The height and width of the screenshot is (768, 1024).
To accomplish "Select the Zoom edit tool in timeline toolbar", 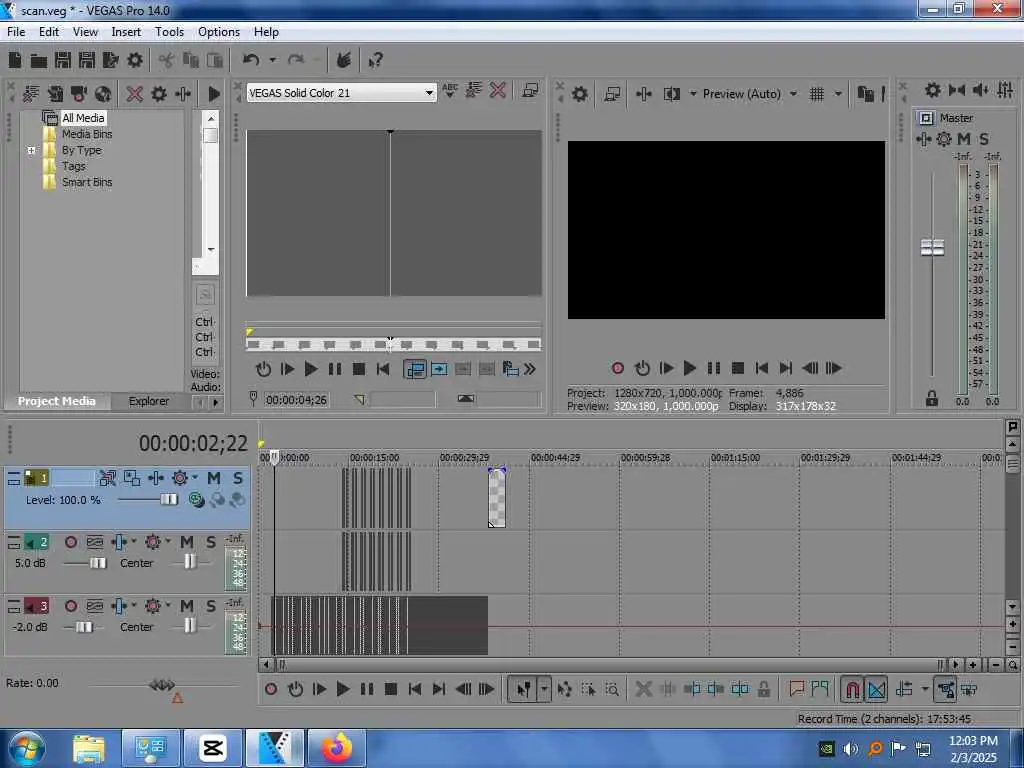I will tap(612, 689).
